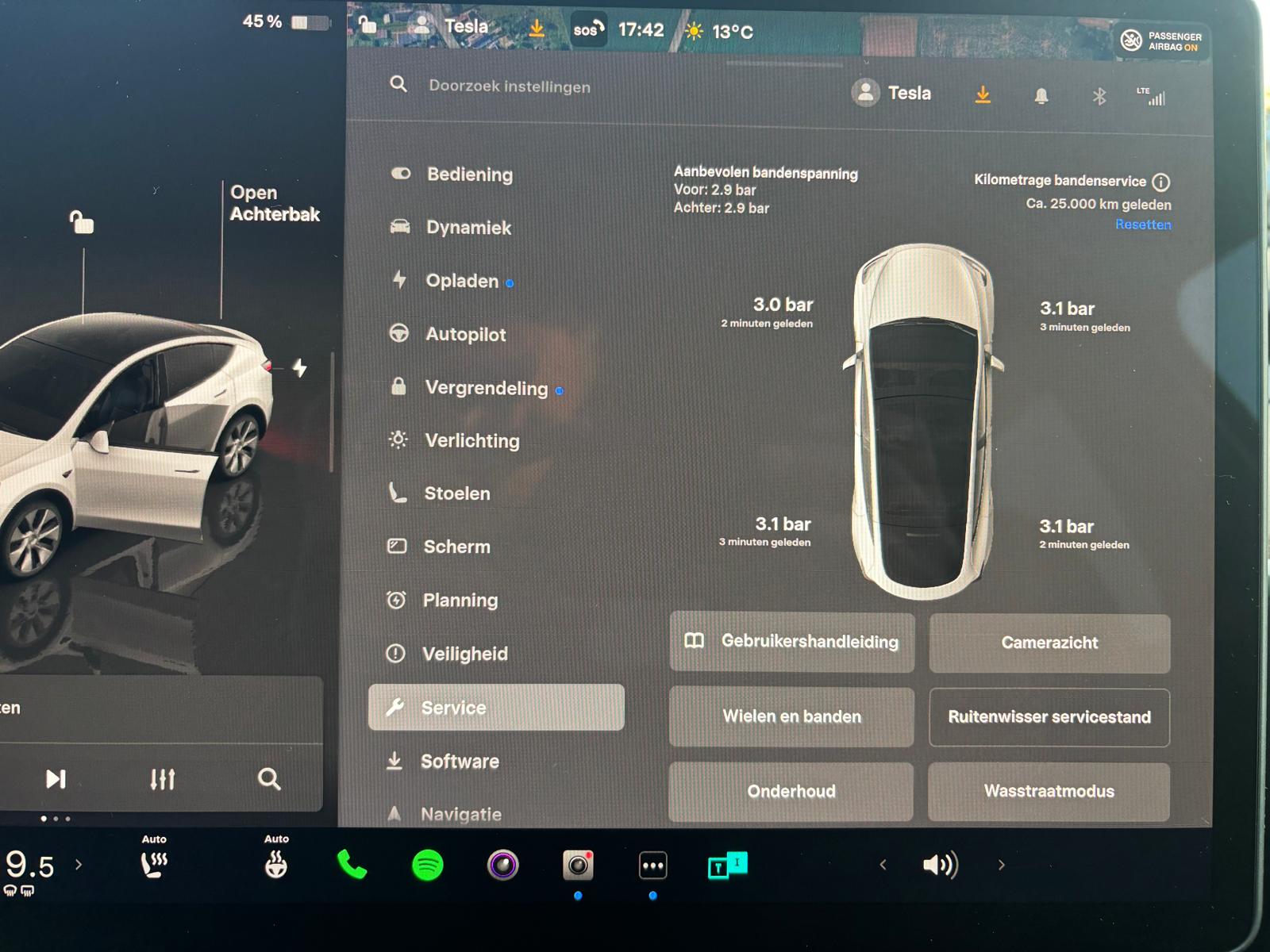Viewport: 1270px width, 952px height.
Task: Tap the front-right 3.1 bar reading
Action: click(1085, 316)
